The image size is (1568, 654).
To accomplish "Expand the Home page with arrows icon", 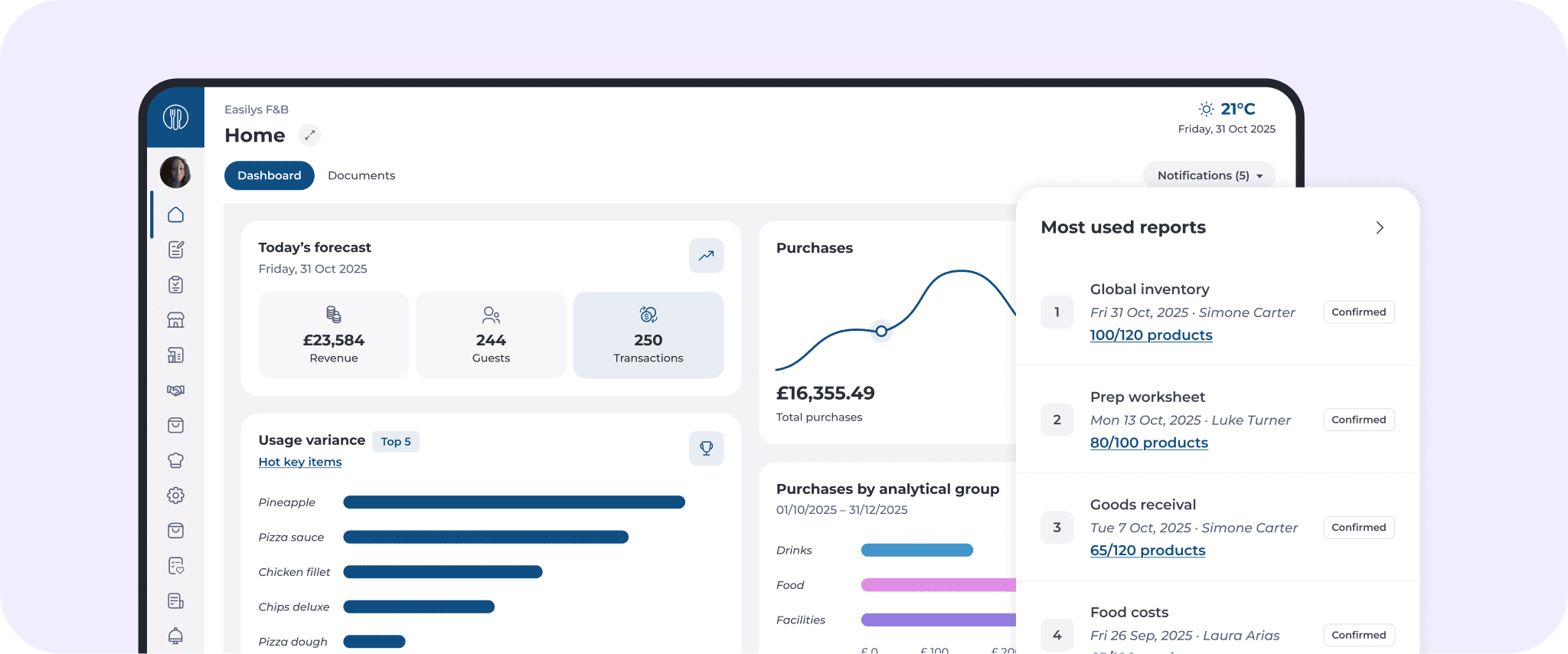I will 309,136.
